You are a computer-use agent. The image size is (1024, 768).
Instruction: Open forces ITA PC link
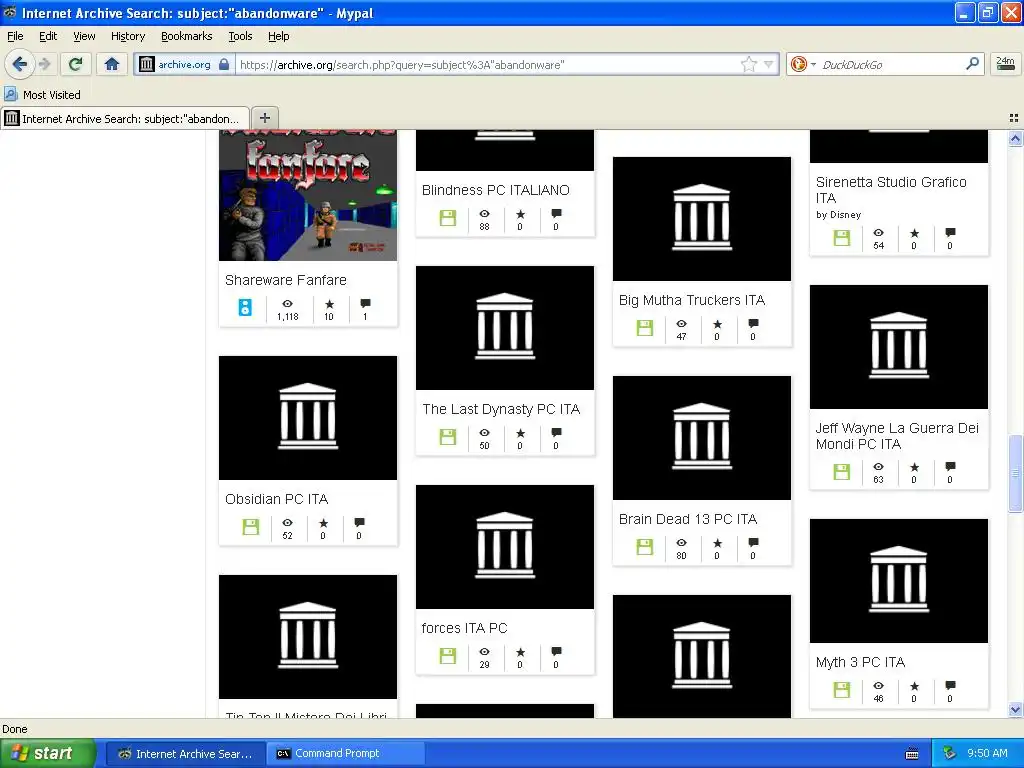point(464,628)
